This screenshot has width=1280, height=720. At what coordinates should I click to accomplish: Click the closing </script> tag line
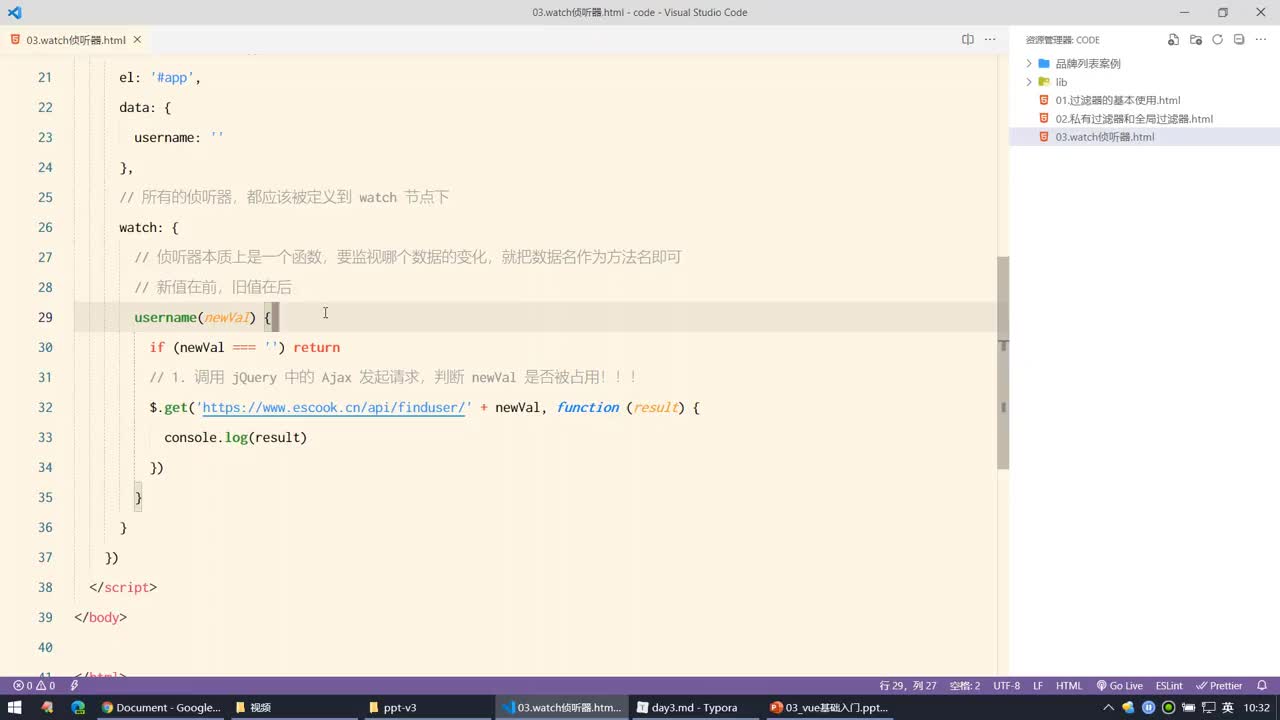point(123,587)
